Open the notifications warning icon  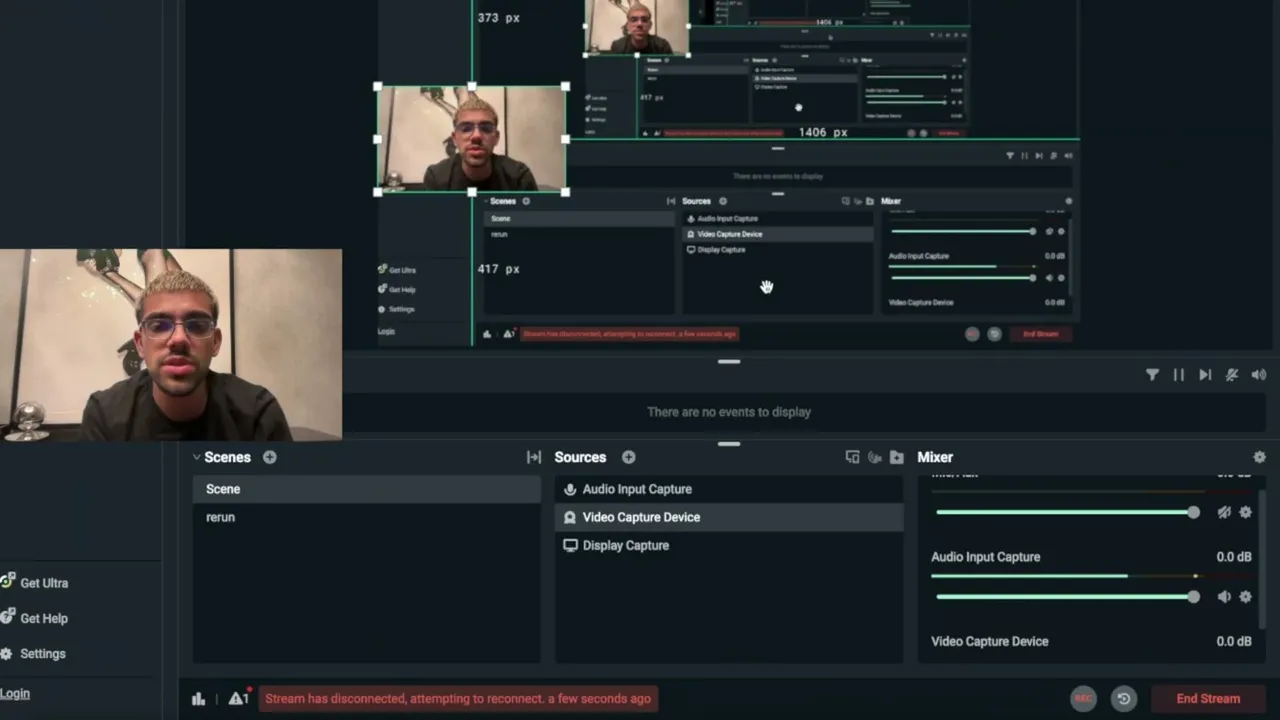tap(238, 698)
